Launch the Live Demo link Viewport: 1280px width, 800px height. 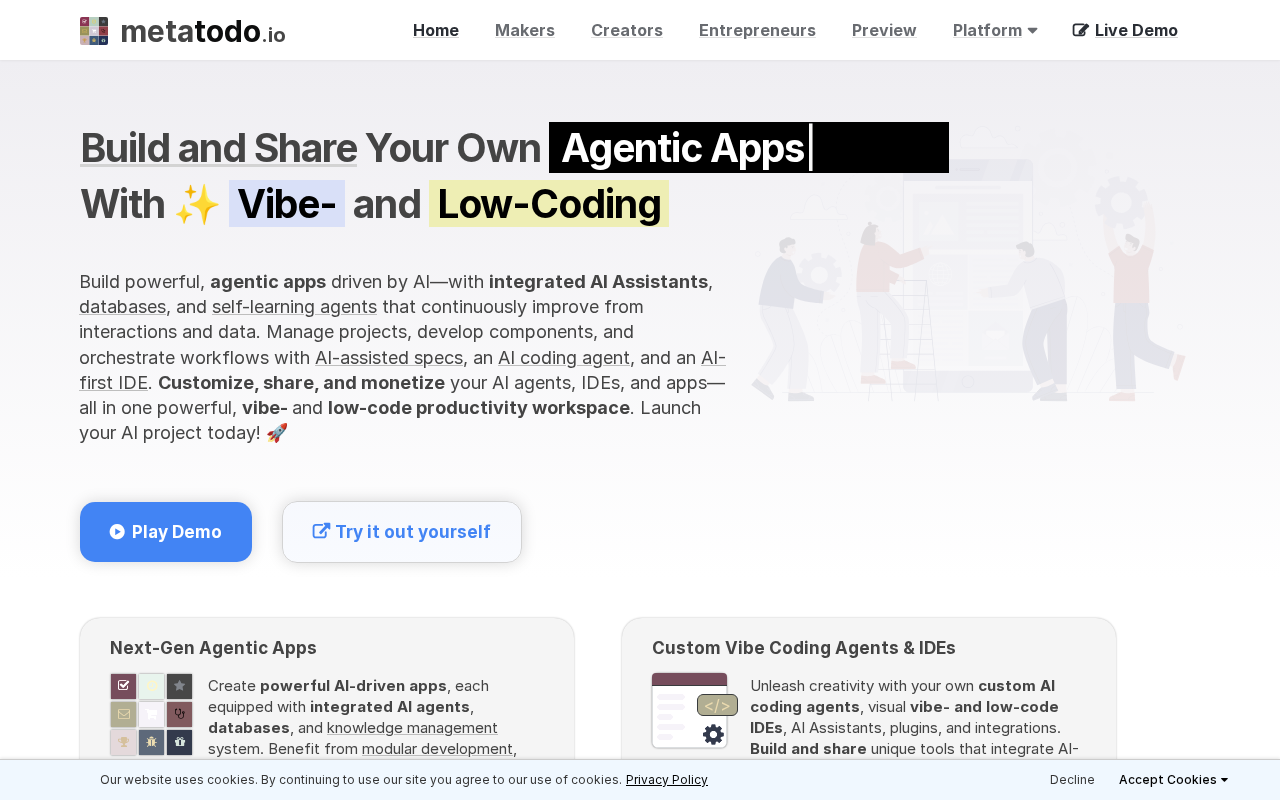pyautogui.click(x=1125, y=30)
